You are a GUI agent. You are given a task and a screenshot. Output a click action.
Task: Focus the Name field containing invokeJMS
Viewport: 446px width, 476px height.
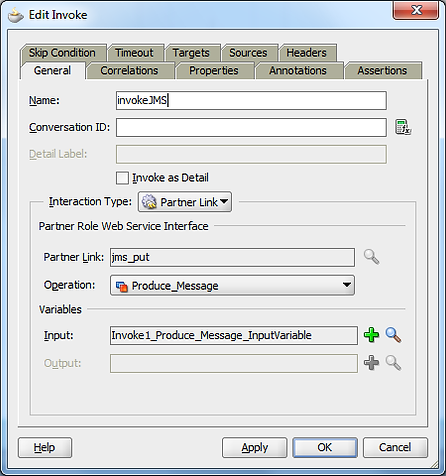251,100
